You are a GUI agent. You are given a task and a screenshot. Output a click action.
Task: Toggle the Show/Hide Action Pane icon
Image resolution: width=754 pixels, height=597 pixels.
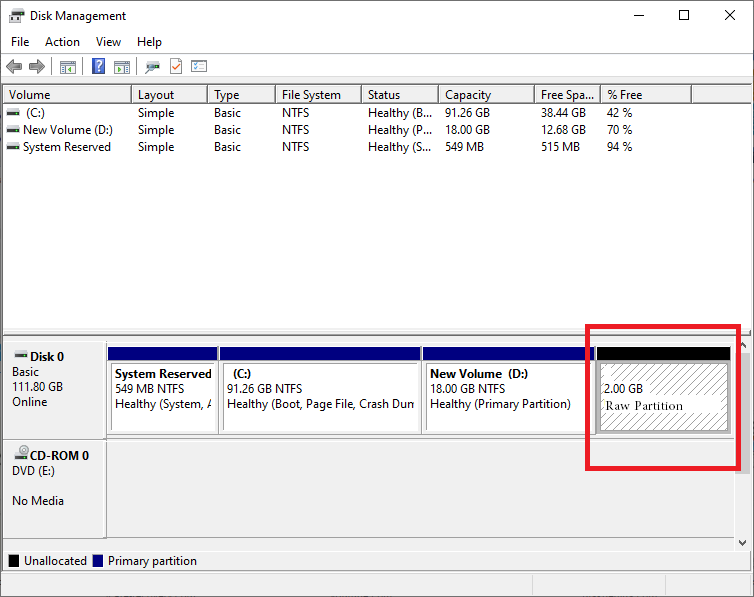tap(122, 67)
